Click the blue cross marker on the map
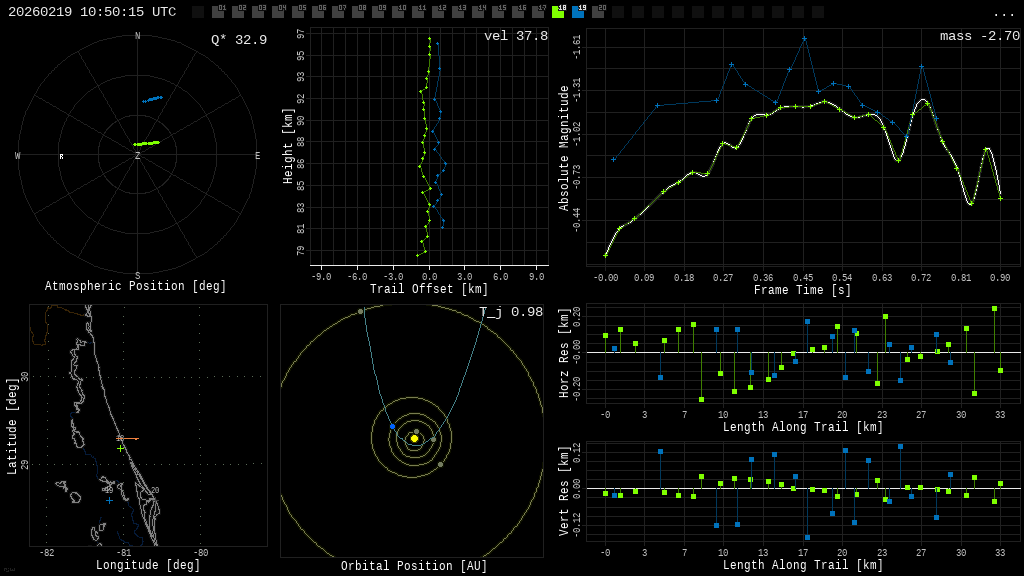Viewport: 1024px width, 576px height. click(x=109, y=500)
